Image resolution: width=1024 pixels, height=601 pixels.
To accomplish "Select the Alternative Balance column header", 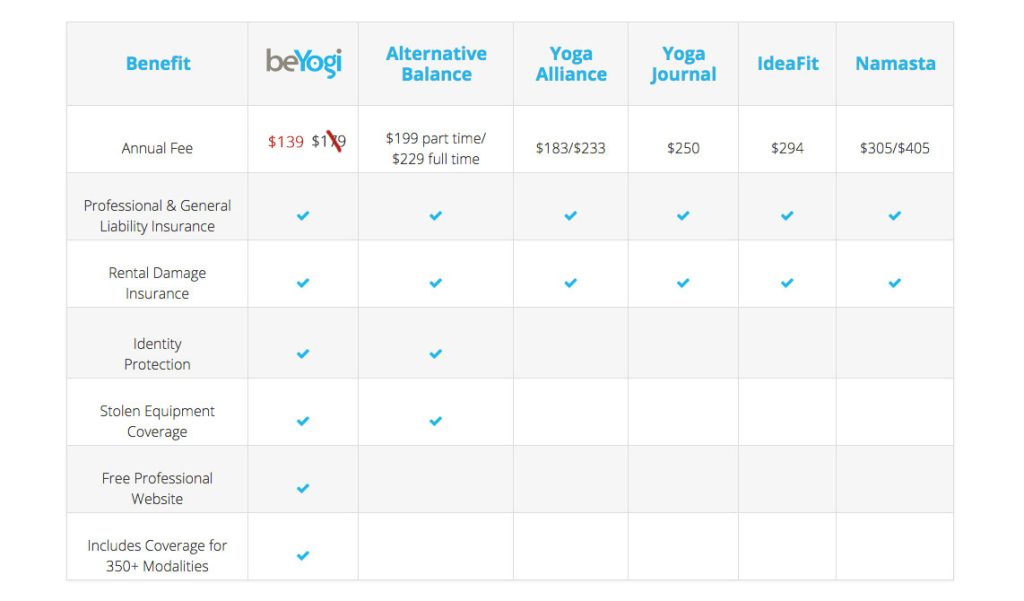I will tap(436, 63).
